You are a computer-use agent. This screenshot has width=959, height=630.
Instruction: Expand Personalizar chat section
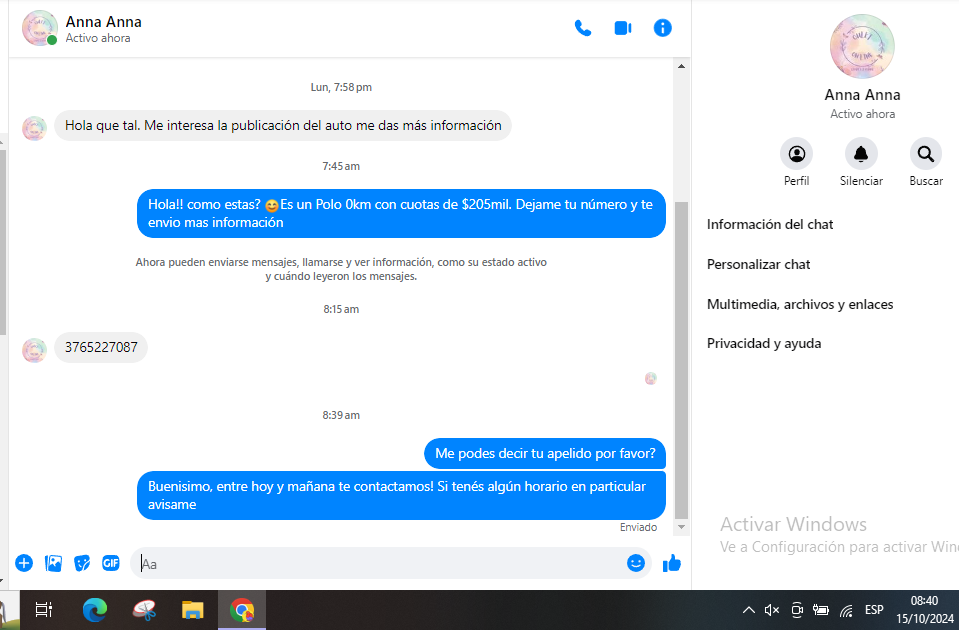[x=758, y=265]
